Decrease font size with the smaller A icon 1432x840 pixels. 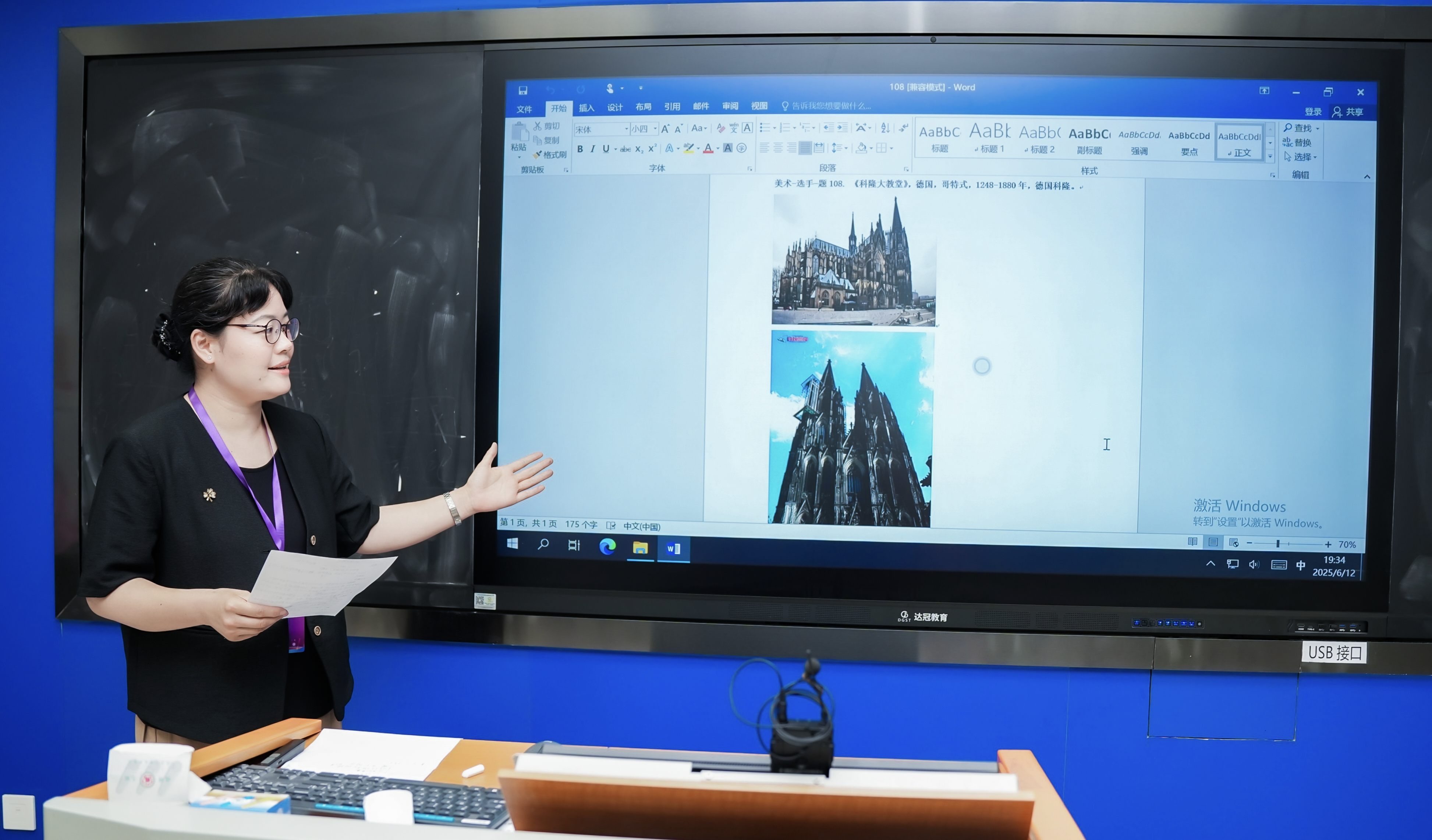point(678,129)
